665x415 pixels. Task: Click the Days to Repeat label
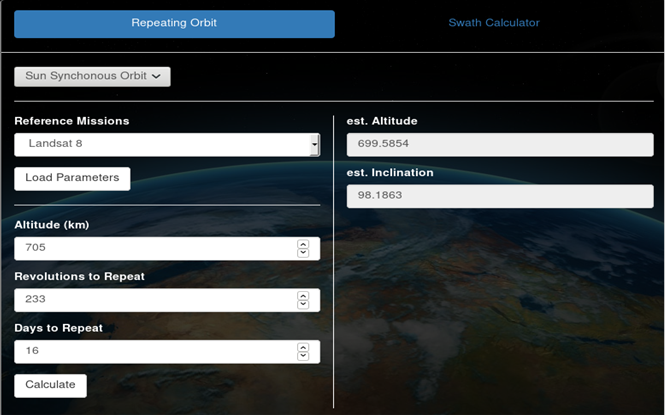pyautogui.click(x=59, y=328)
